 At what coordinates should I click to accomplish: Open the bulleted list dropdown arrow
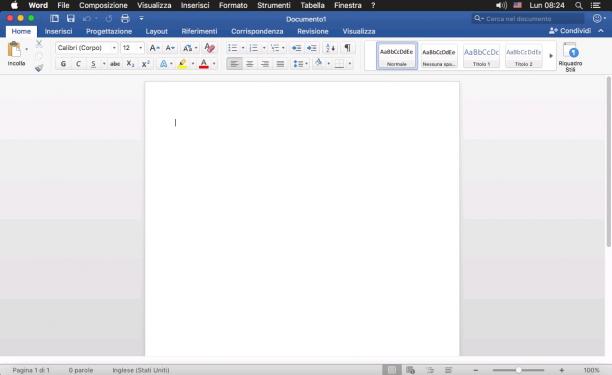click(243, 48)
